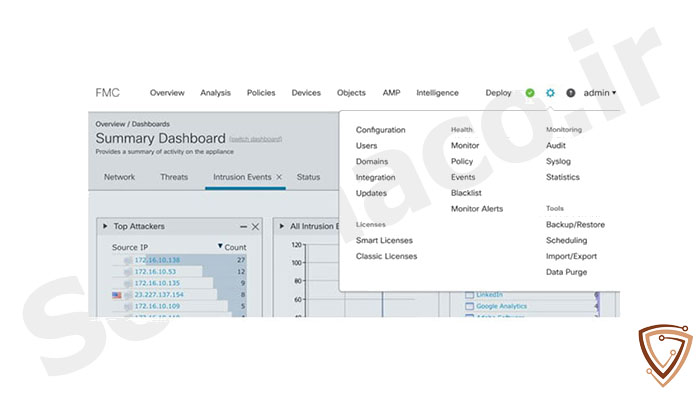Image resolution: width=700 pixels, height=394 pixels.
Task: Open Health Policy
Action: [x=462, y=162]
